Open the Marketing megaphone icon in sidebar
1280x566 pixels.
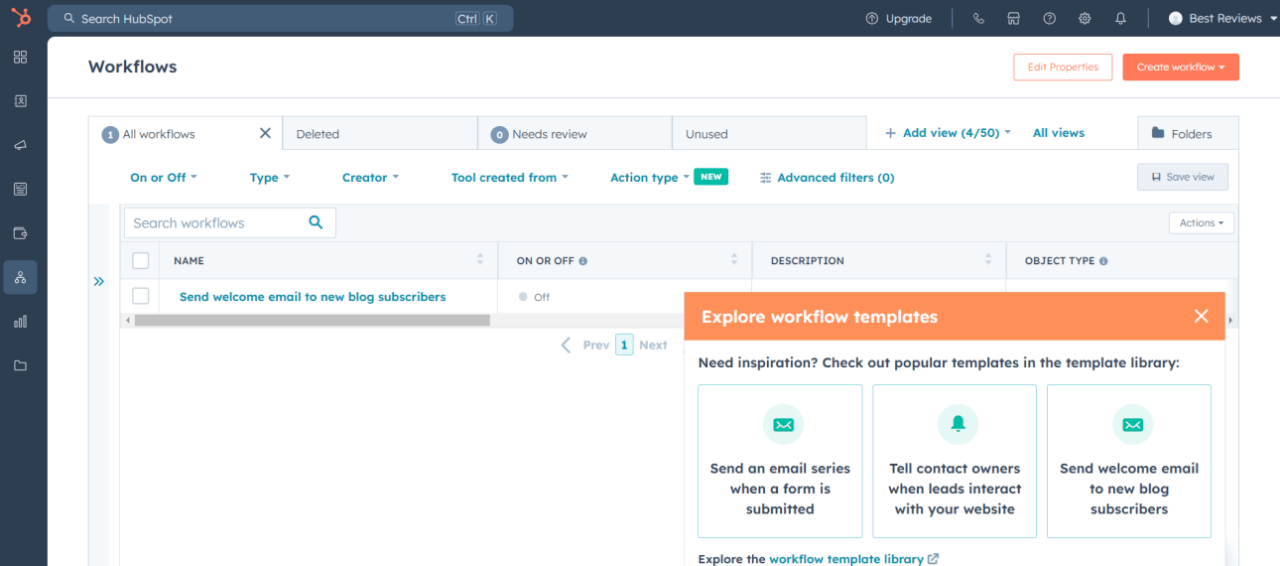(20, 145)
